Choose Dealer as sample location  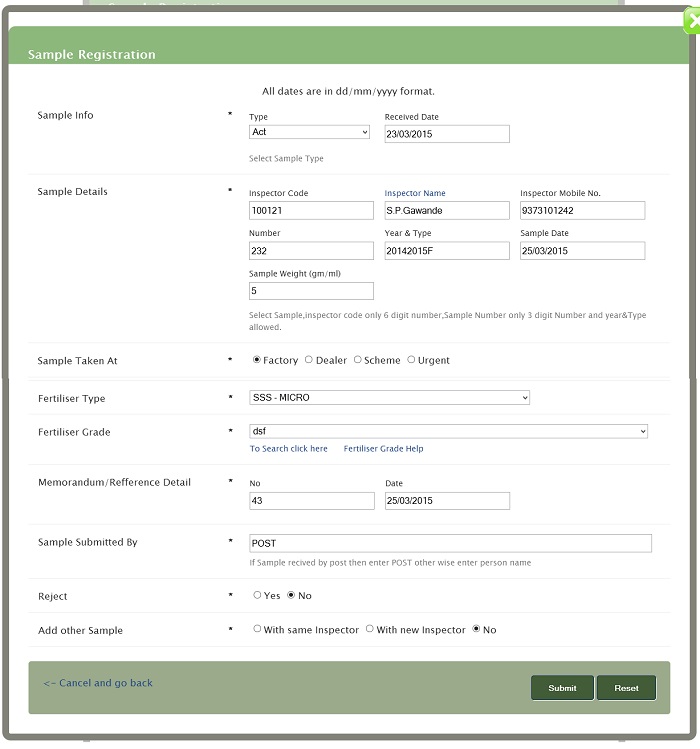coord(309,360)
